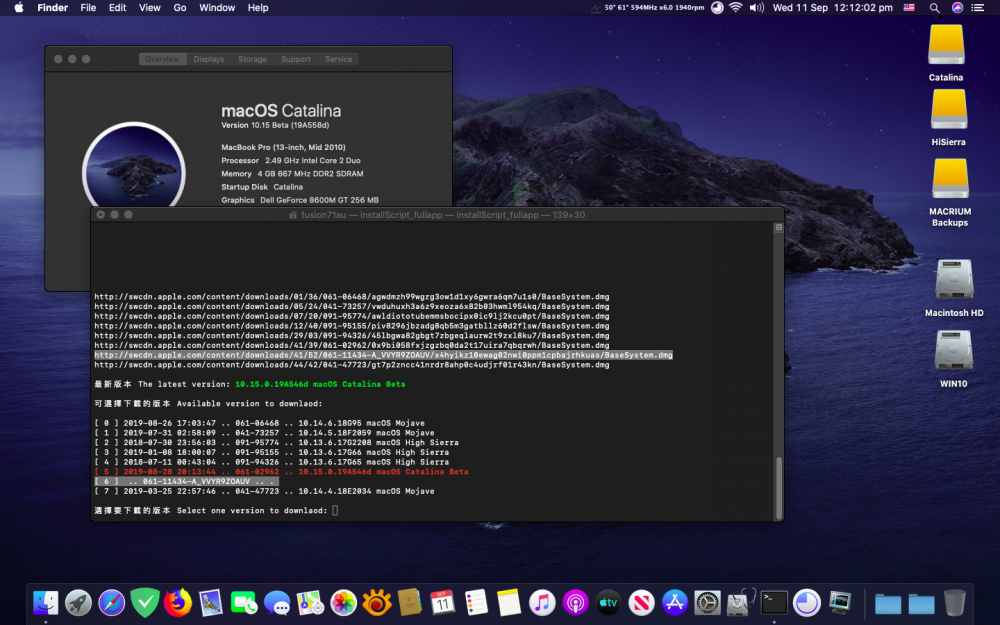Open Photos app in the Dock

[x=343, y=602]
